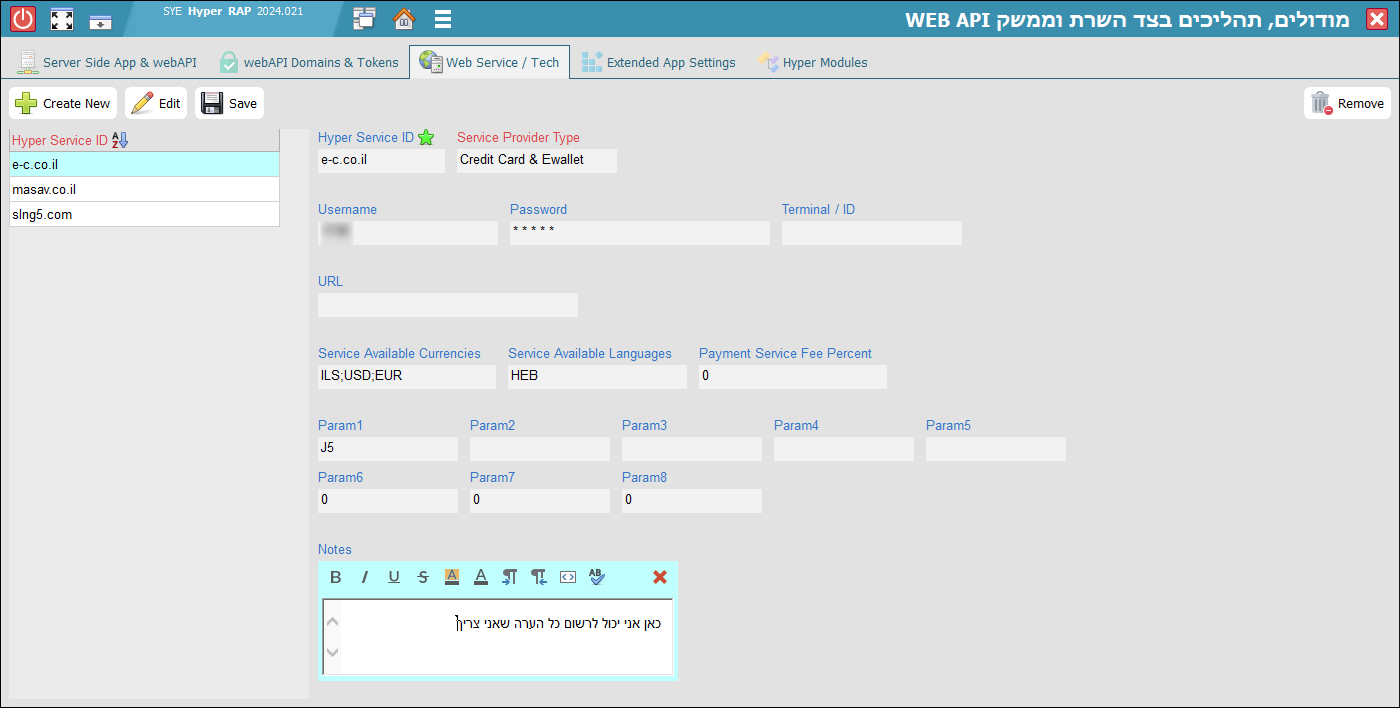Image resolution: width=1400 pixels, height=708 pixels.
Task: Click the cascading windows icon
Action: (365, 19)
